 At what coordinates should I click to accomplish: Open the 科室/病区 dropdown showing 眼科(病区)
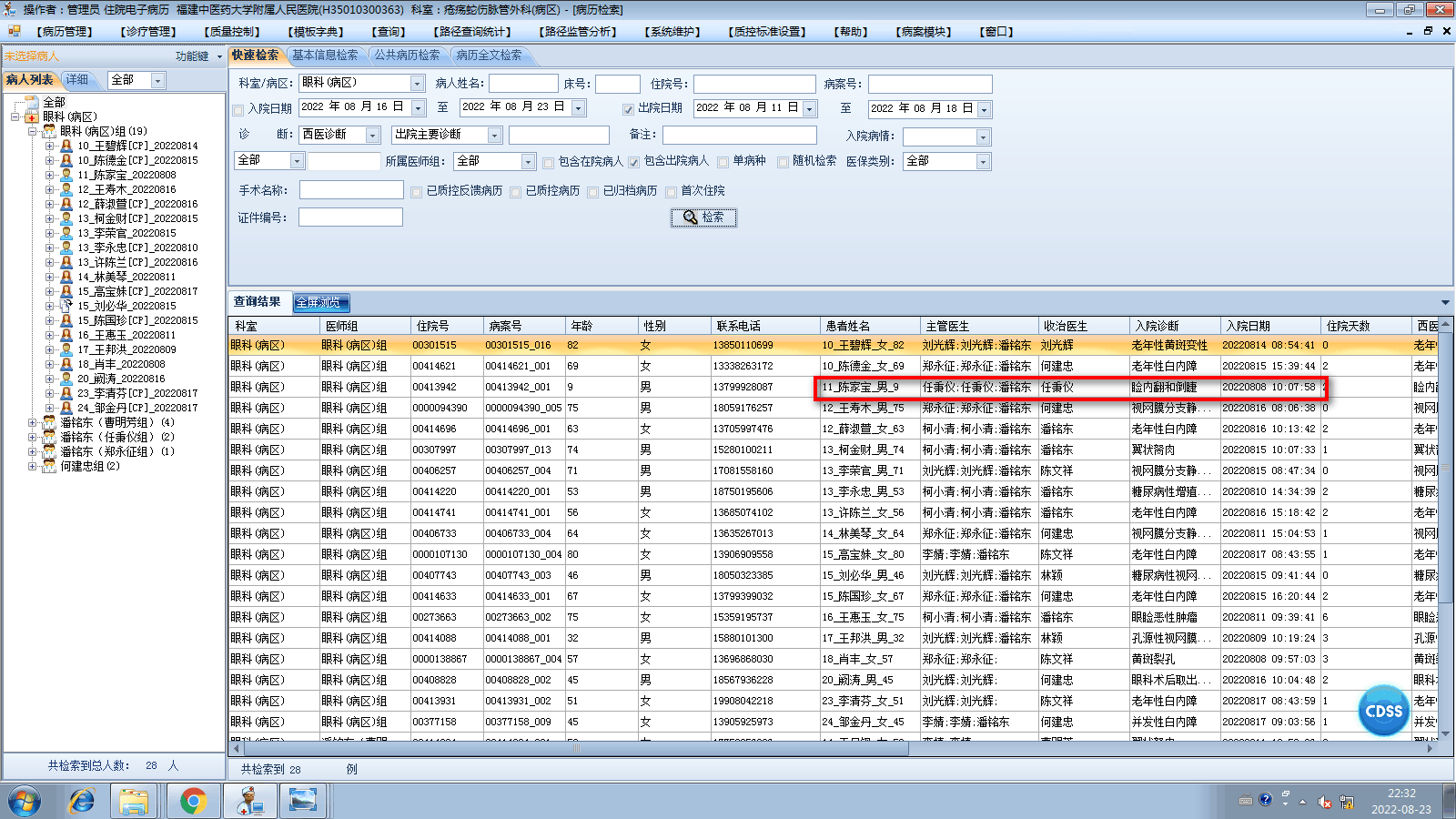(x=417, y=84)
